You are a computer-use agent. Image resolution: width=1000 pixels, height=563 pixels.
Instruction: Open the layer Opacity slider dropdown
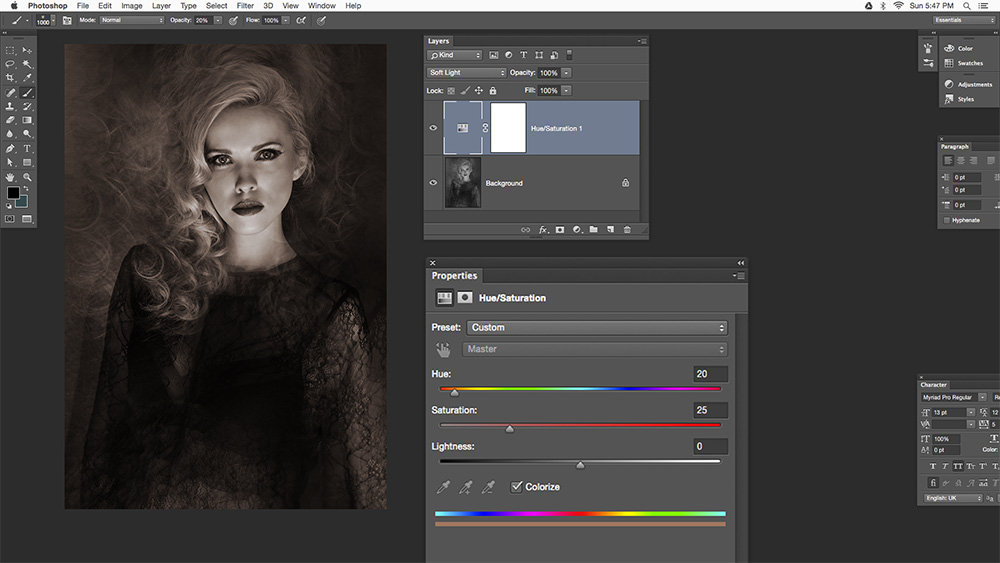coord(566,73)
